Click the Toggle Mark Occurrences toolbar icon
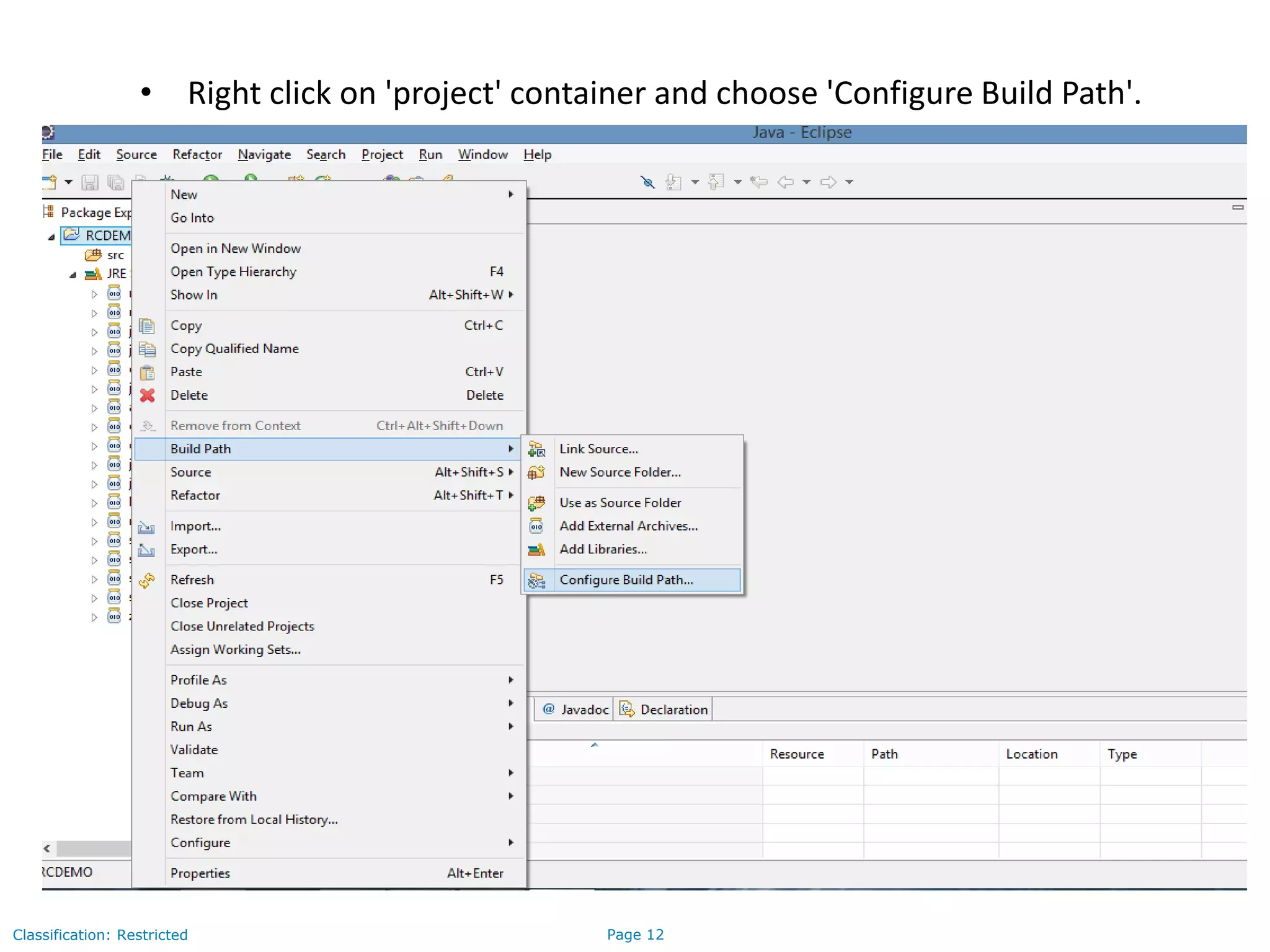The height and width of the screenshot is (952, 1270). coord(647,182)
